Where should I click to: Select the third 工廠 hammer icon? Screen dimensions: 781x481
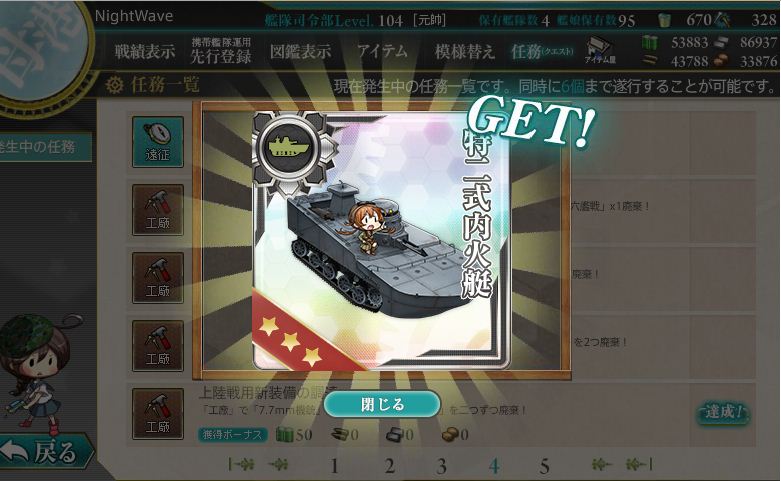(x=158, y=346)
